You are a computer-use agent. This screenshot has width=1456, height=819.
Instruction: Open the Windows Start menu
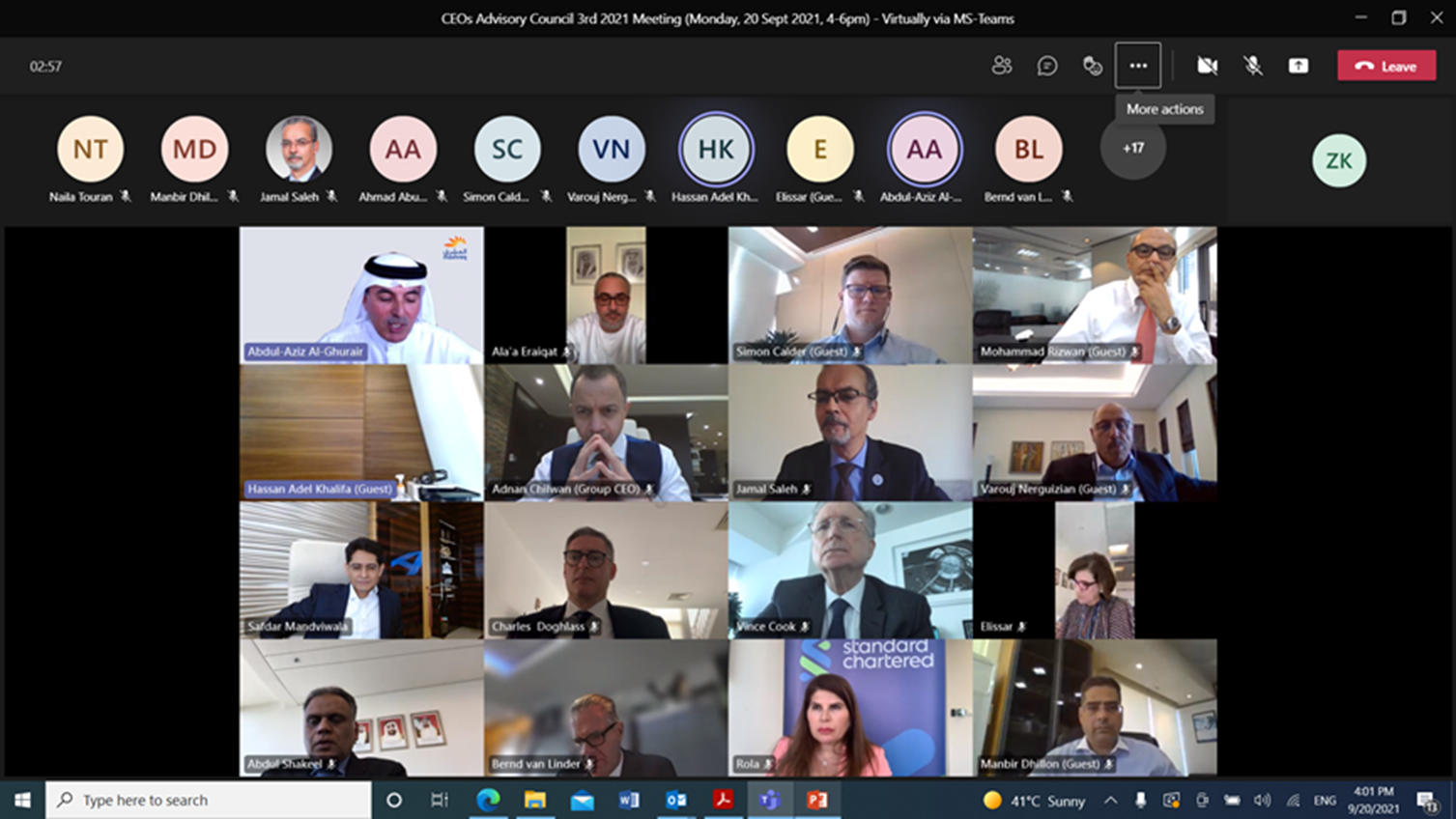tap(22, 800)
